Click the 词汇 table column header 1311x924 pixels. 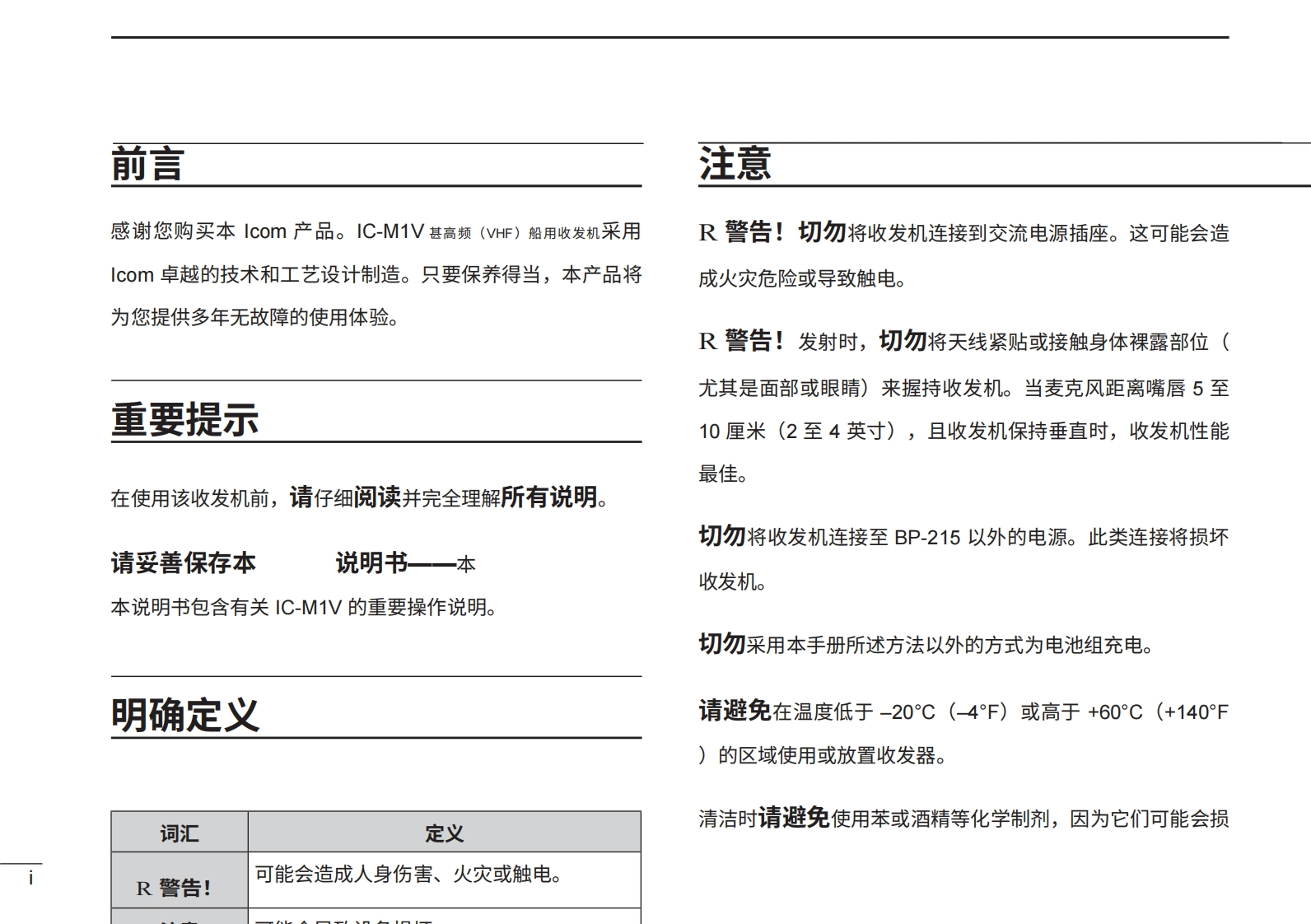click(180, 833)
